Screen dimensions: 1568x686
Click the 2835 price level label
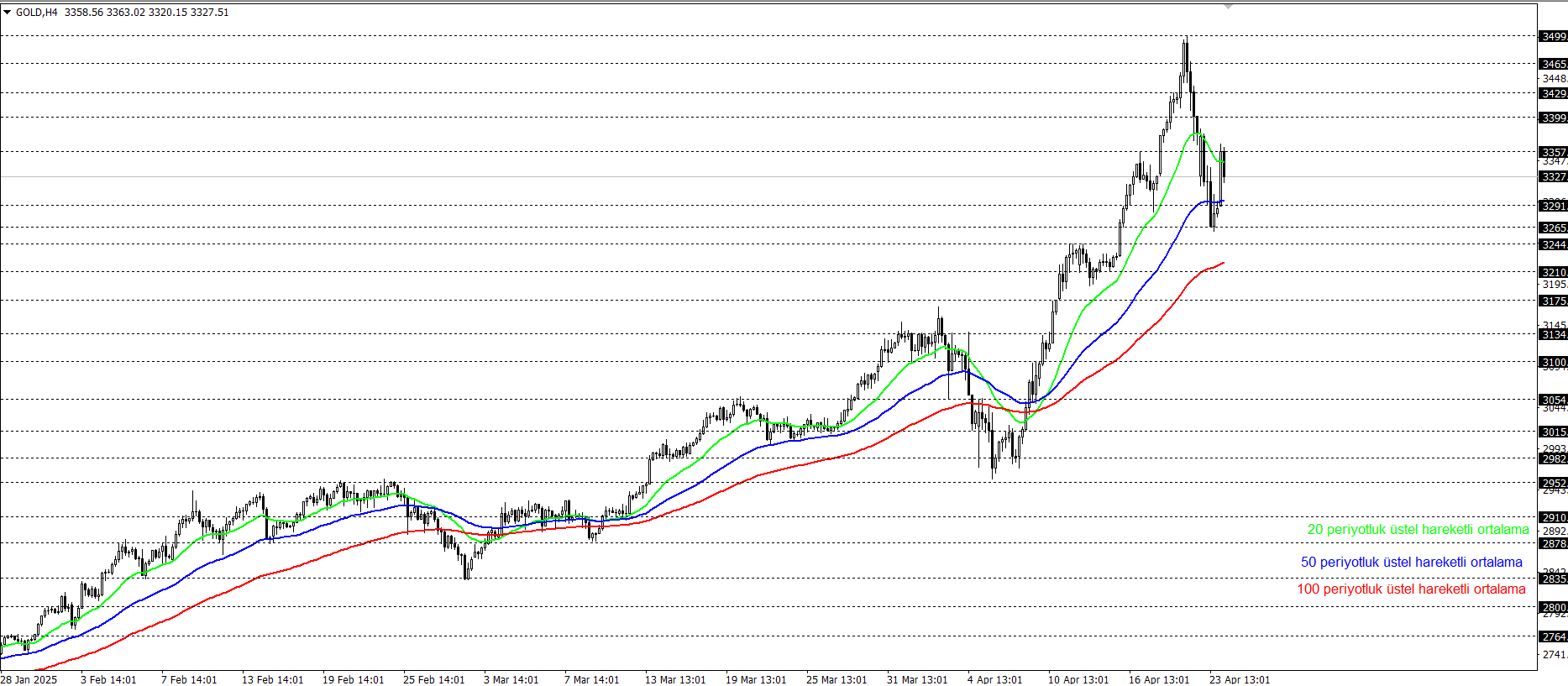1553,579
